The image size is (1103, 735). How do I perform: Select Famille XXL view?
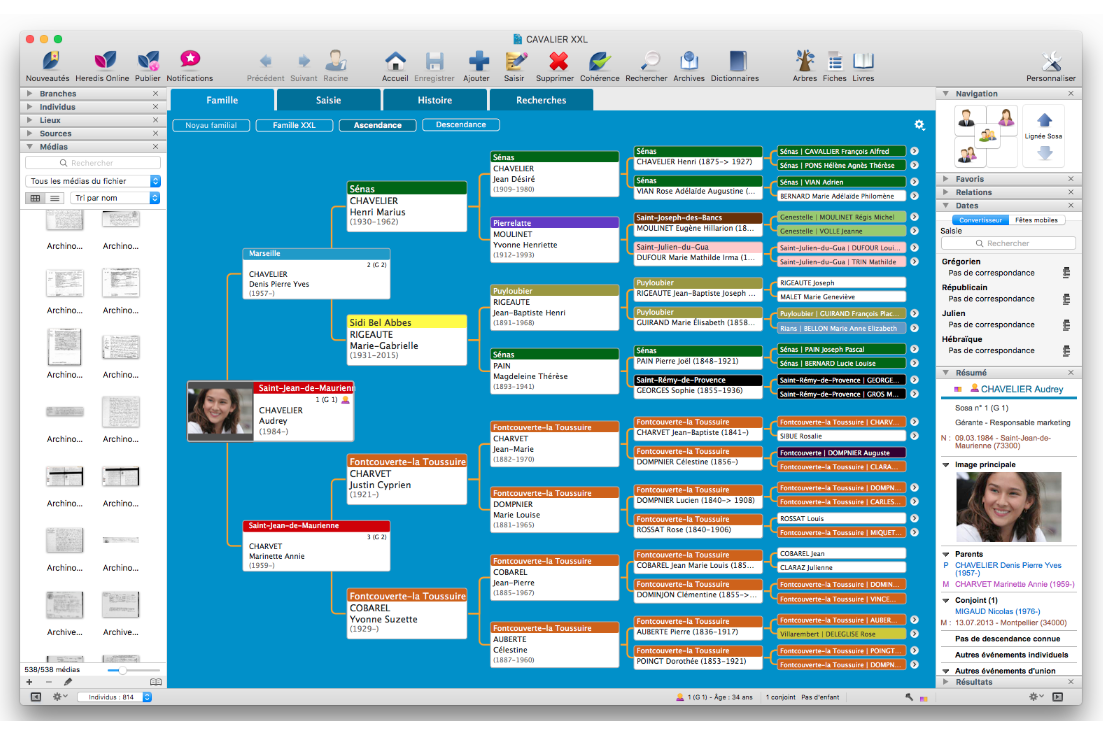pos(294,125)
